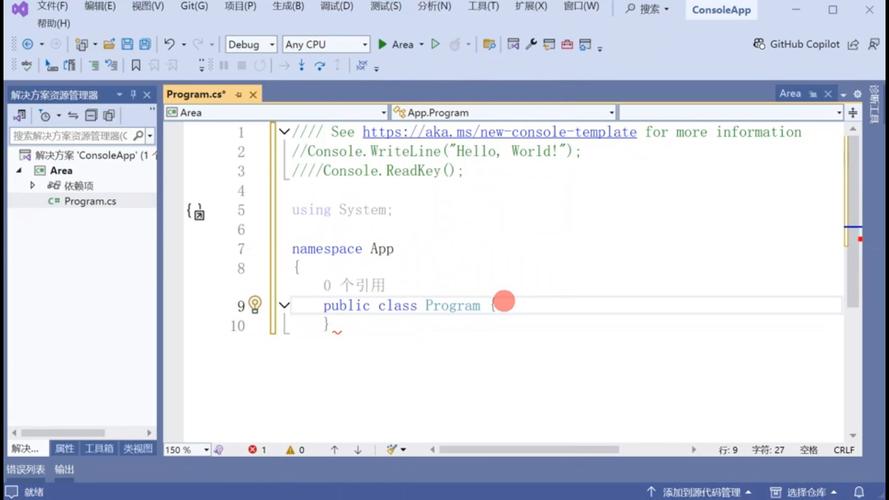Open the Git(G) menu
Viewport: 889px width, 500px height.
click(x=194, y=6)
